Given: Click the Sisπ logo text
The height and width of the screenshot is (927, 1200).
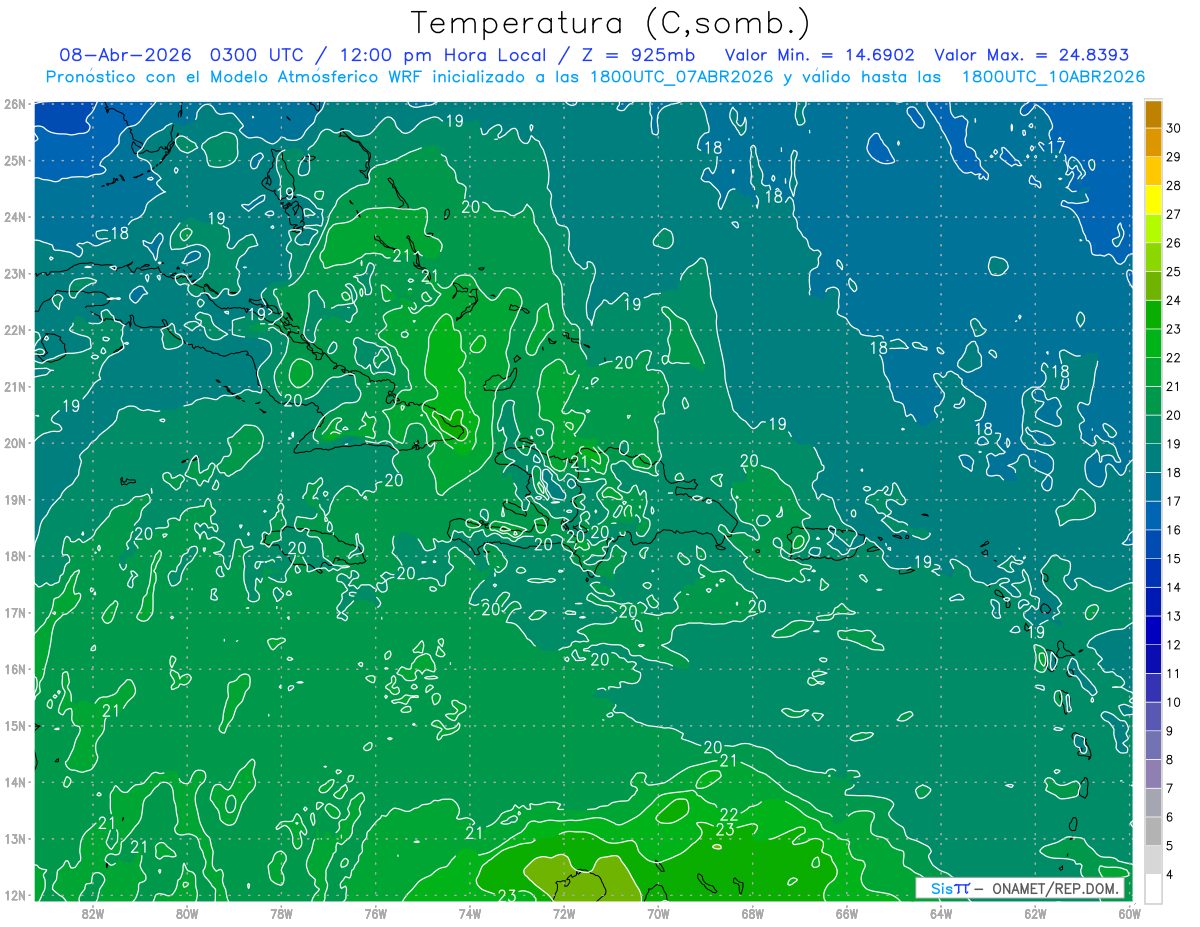Looking at the screenshot, I should [x=949, y=888].
